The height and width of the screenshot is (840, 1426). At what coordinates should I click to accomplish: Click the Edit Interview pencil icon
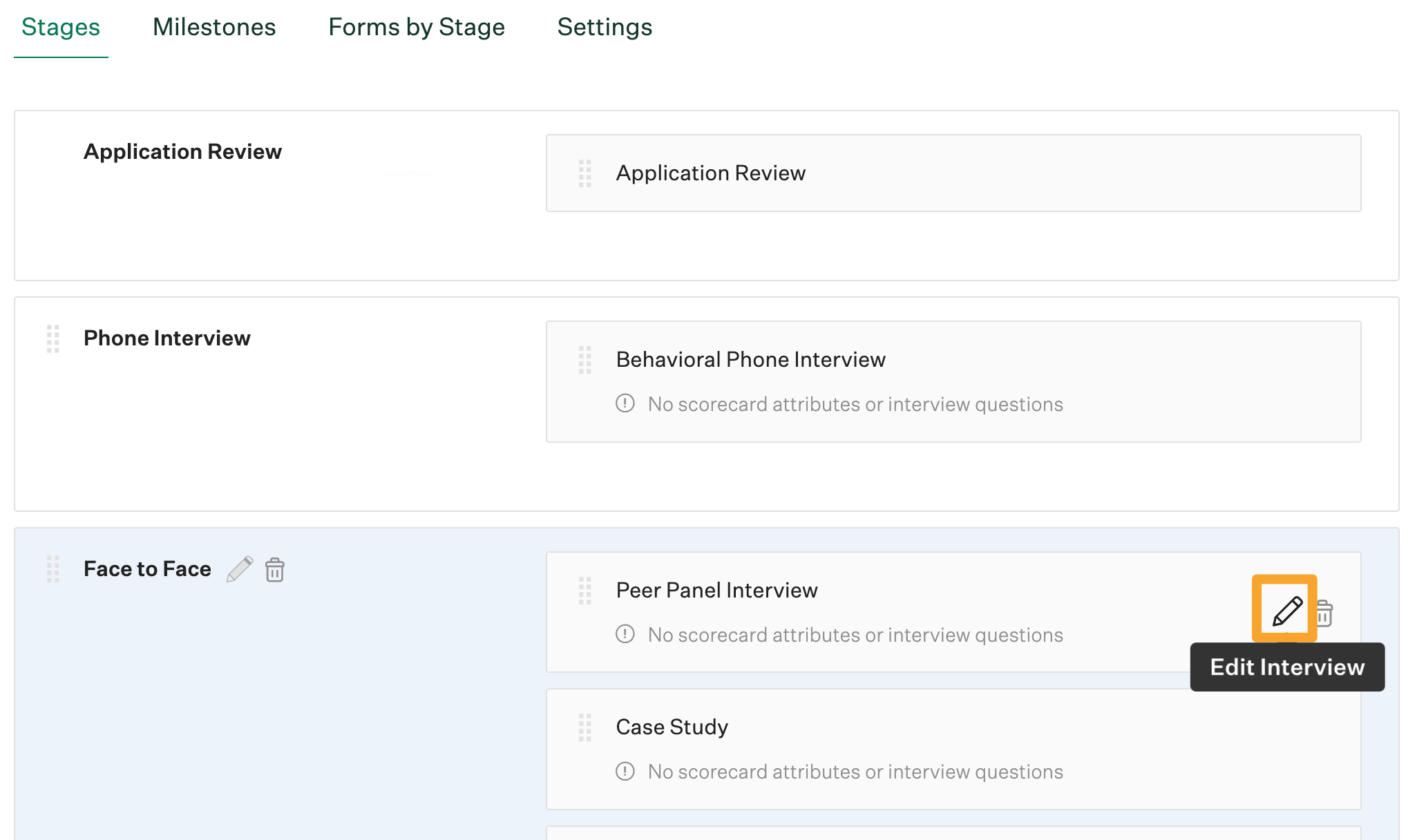point(1286,611)
